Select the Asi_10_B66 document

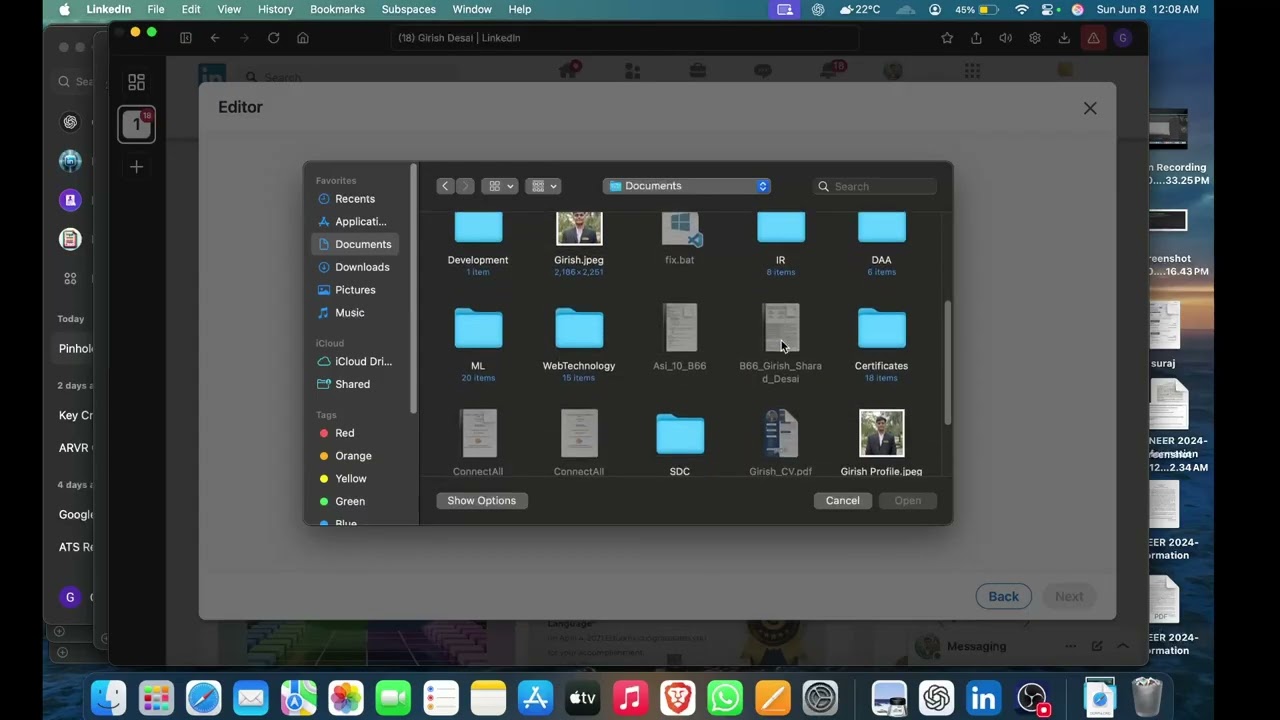pos(680,338)
